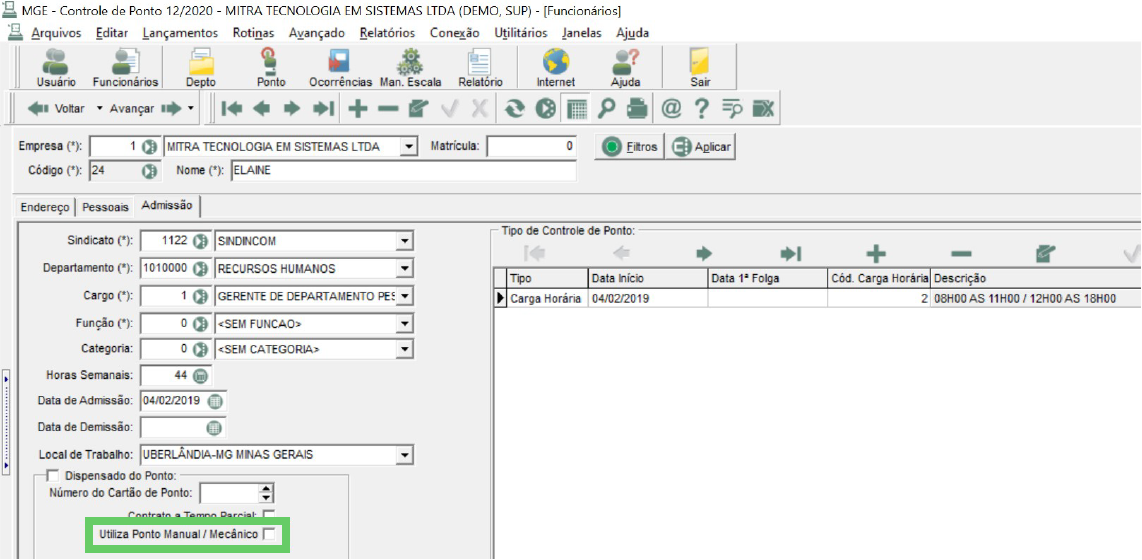This screenshot has height=560, width=1142.
Task: Click the Internet globe icon
Action: (x=556, y=67)
